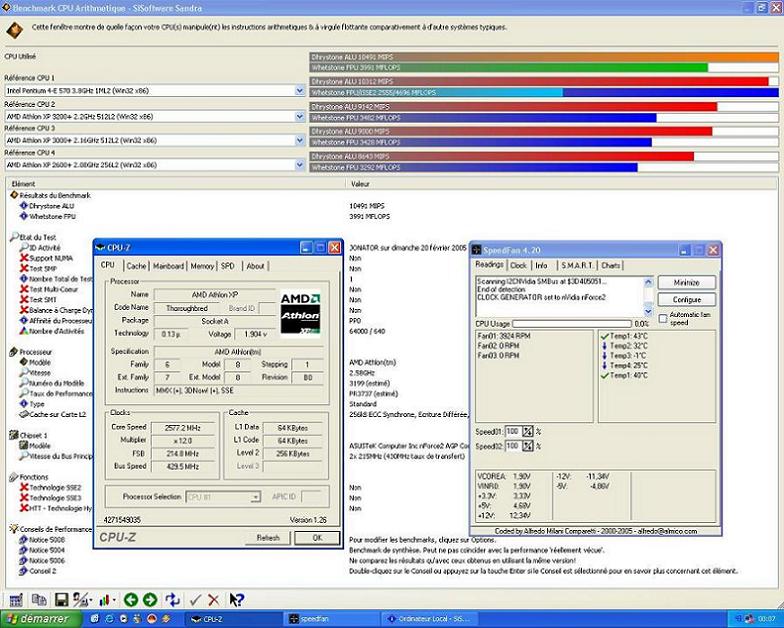The width and height of the screenshot is (784, 628).
Task: Open the Référence CPU 4 dropdown
Action: coord(300,164)
